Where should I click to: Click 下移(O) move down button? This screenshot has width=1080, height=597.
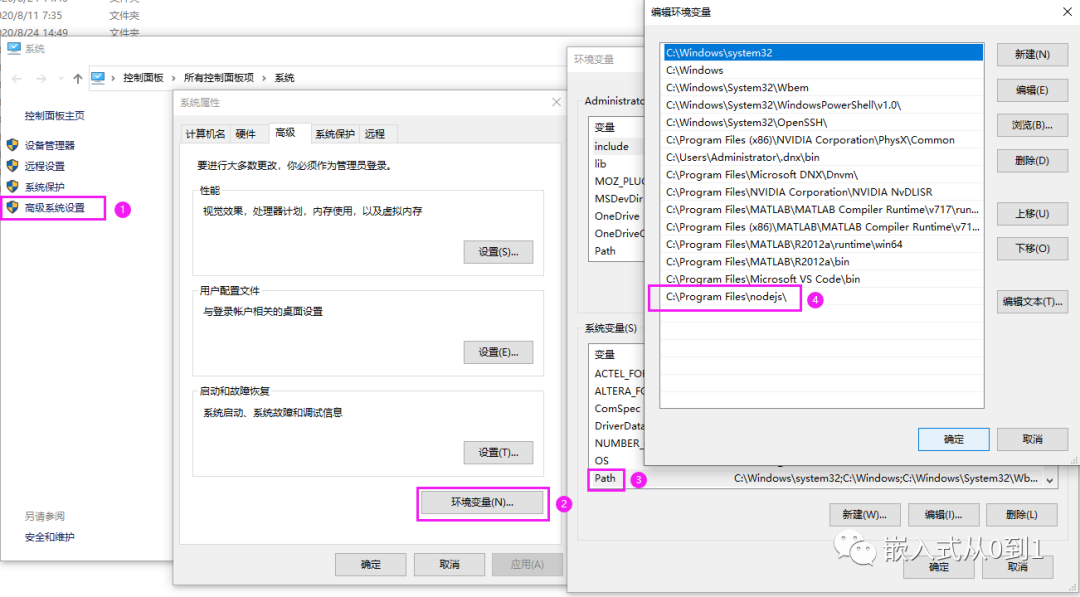pos(1032,249)
